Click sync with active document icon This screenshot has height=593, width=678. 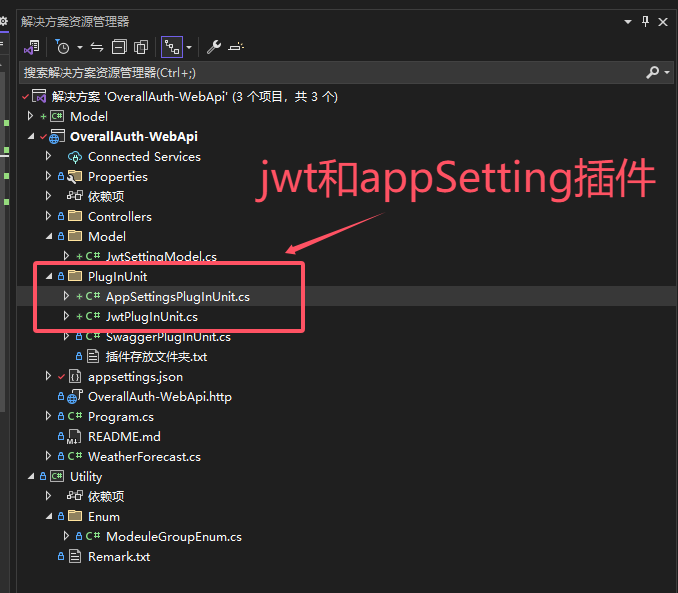(97, 47)
